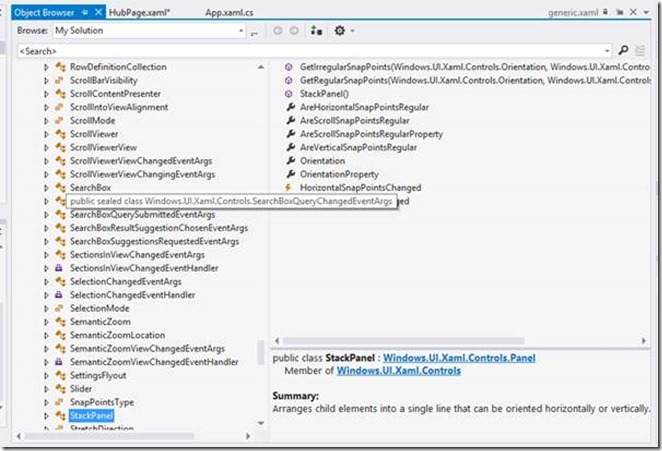The width and height of the screenshot is (662, 451).
Task: Select the GetRegularSnapPoints method
Action: 475,80
